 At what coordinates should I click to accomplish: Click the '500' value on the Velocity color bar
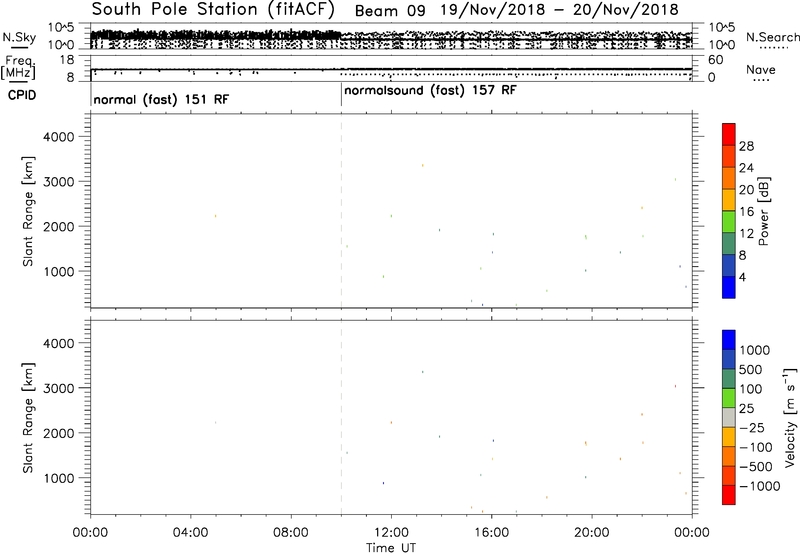click(750, 370)
